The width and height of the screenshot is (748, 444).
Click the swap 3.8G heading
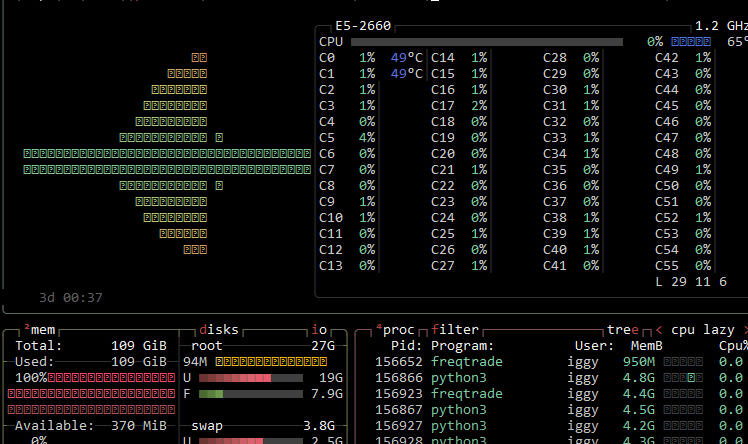point(263,426)
